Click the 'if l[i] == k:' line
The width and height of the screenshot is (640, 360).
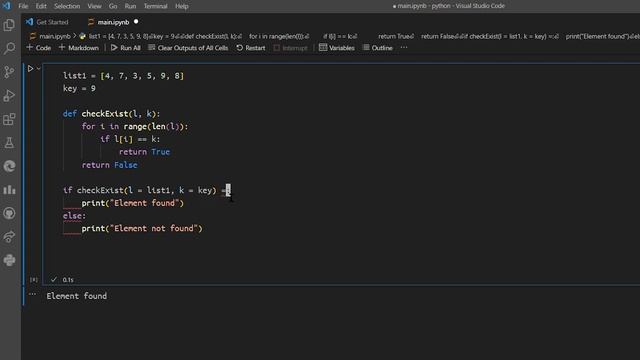pyautogui.click(x=130, y=139)
